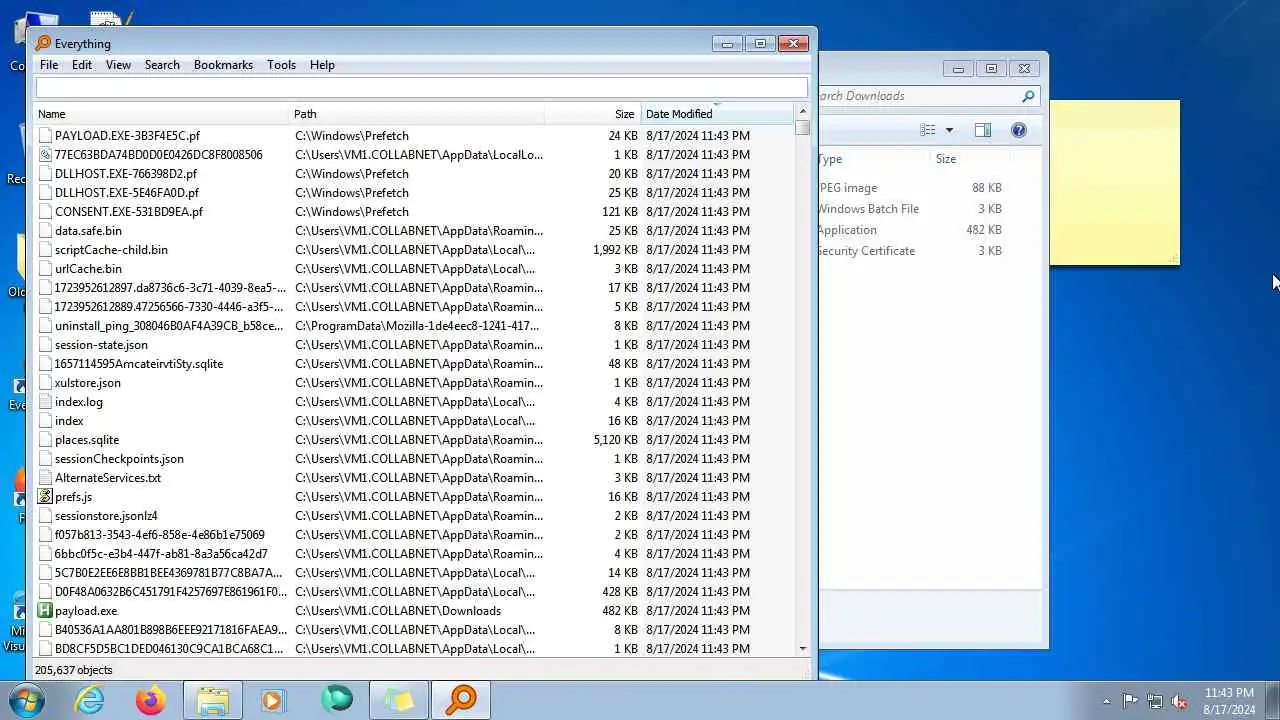Click the change view icon in the Downloads window

[928, 130]
